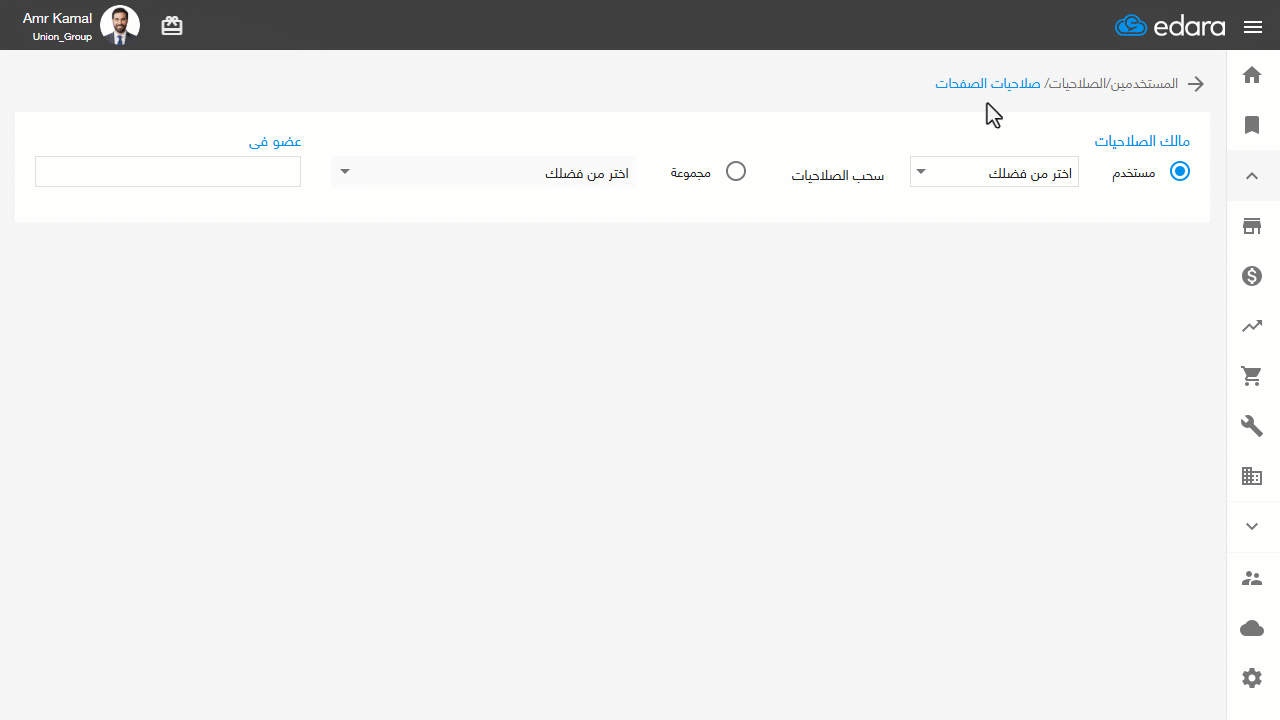1280x720 pixels.
Task: Open the building company module icon
Action: (x=1252, y=476)
